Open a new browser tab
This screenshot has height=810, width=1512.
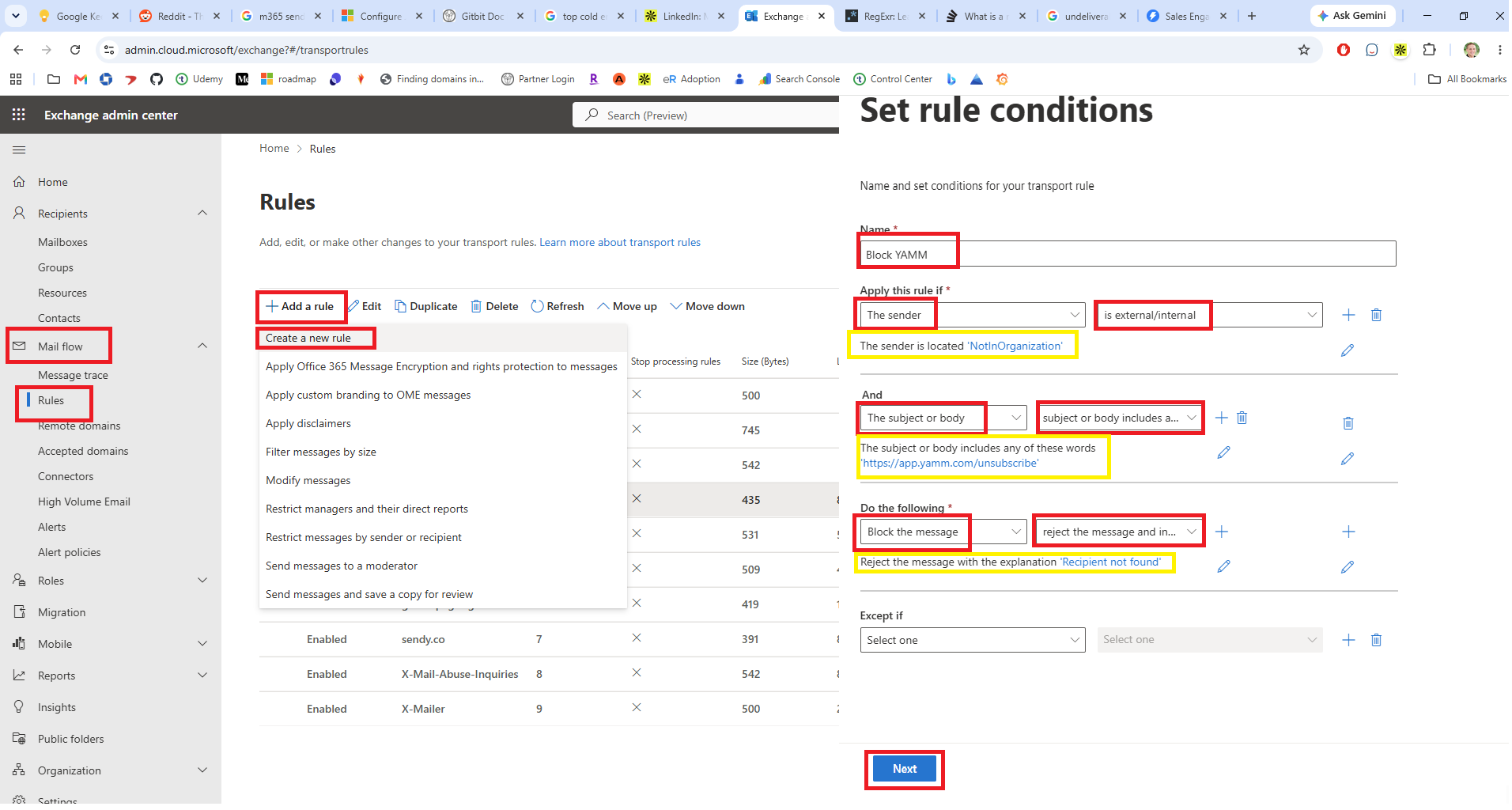coord(1252,16)
